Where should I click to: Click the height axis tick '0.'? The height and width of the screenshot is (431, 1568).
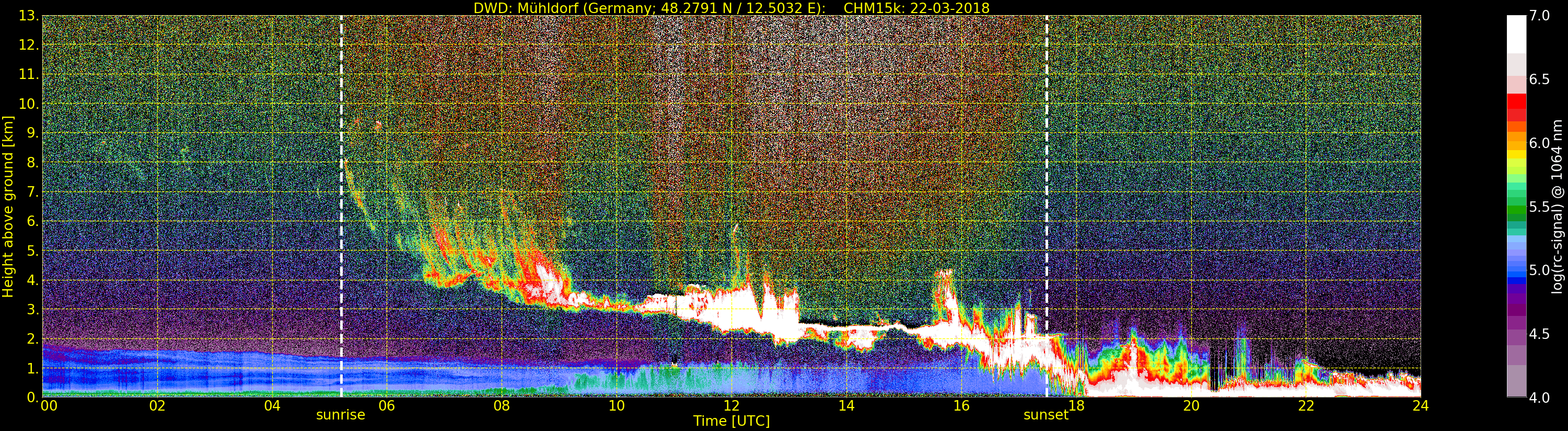pos(32,397)
